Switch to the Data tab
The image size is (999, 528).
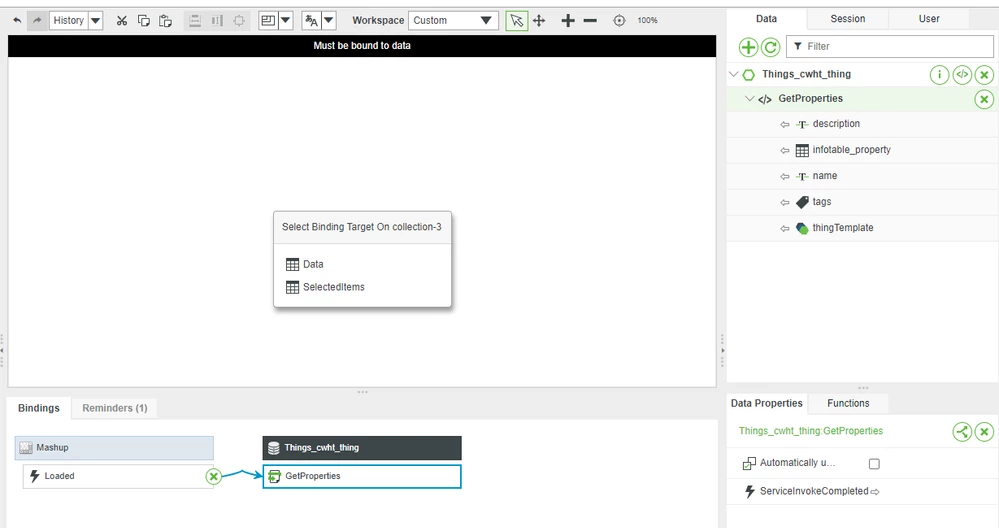click(766, 18)
